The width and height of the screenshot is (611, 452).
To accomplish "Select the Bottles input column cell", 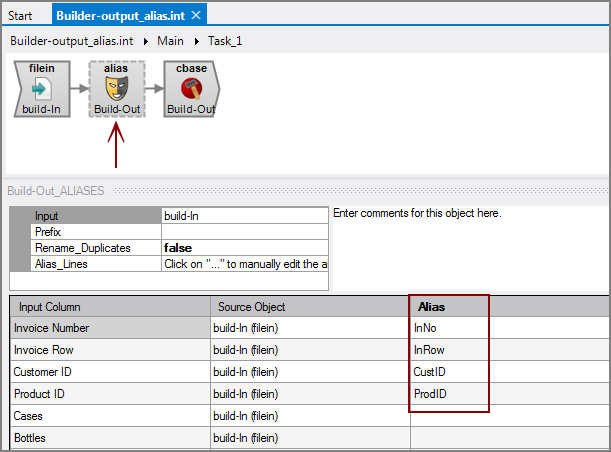I will click(x=110, y=438).
